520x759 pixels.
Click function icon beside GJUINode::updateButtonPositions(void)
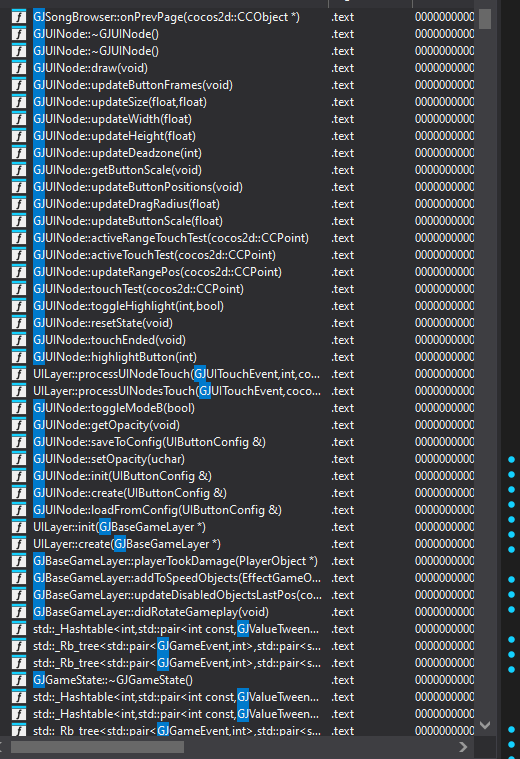pyautogui.click(x=18, y=187)
